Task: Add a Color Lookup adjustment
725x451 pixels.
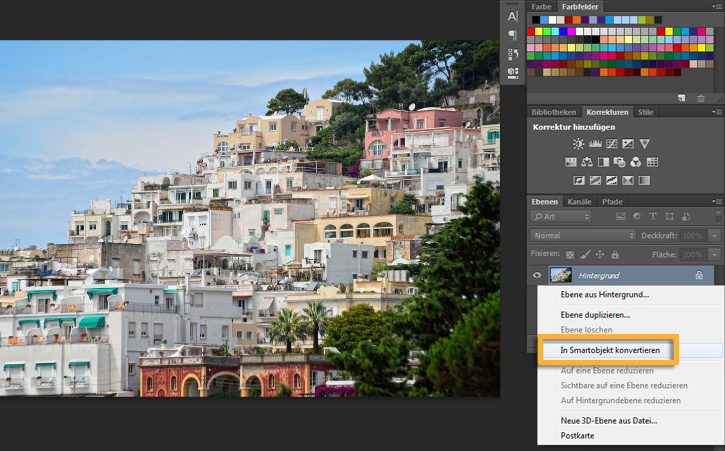Action: tap(652, 162)
